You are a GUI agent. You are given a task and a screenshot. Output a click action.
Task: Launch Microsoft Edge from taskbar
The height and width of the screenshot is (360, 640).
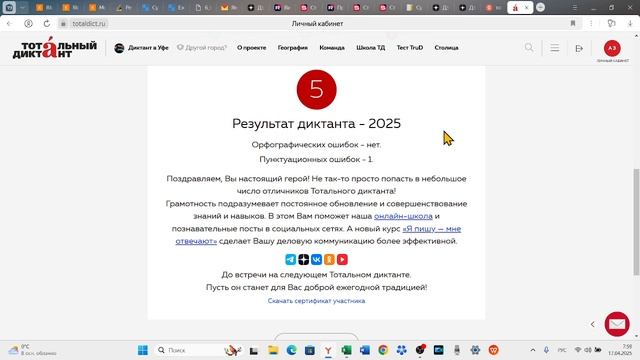(291, 350)
